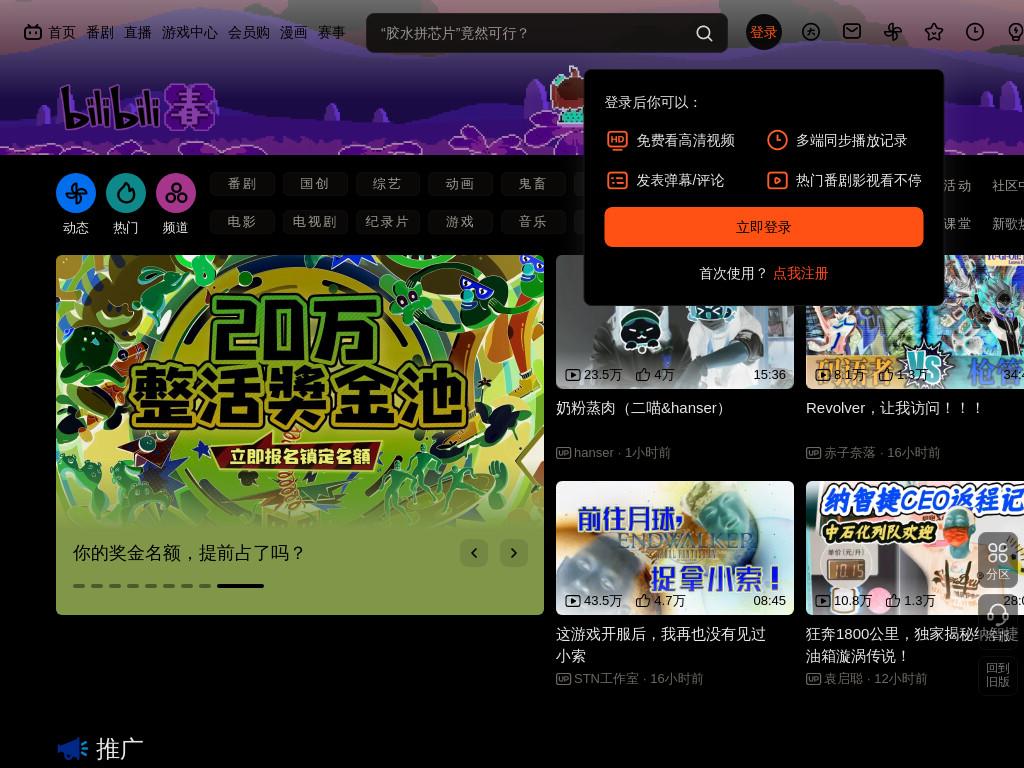Open the 奶粉蒸肉 video thumbnail
Screen dimensions: 1024x768
point(675,347)
